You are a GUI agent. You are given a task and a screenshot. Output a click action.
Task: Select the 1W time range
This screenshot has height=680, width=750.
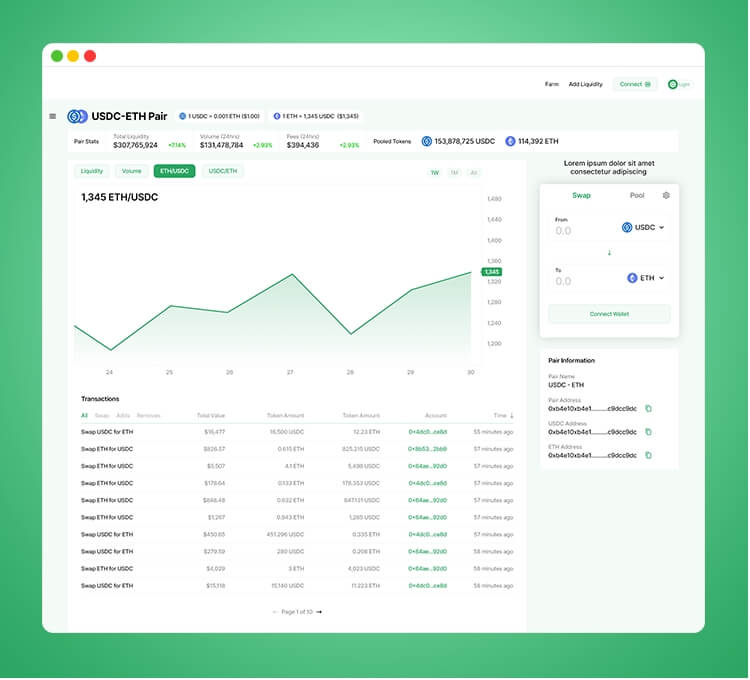[x=435, y=173]
